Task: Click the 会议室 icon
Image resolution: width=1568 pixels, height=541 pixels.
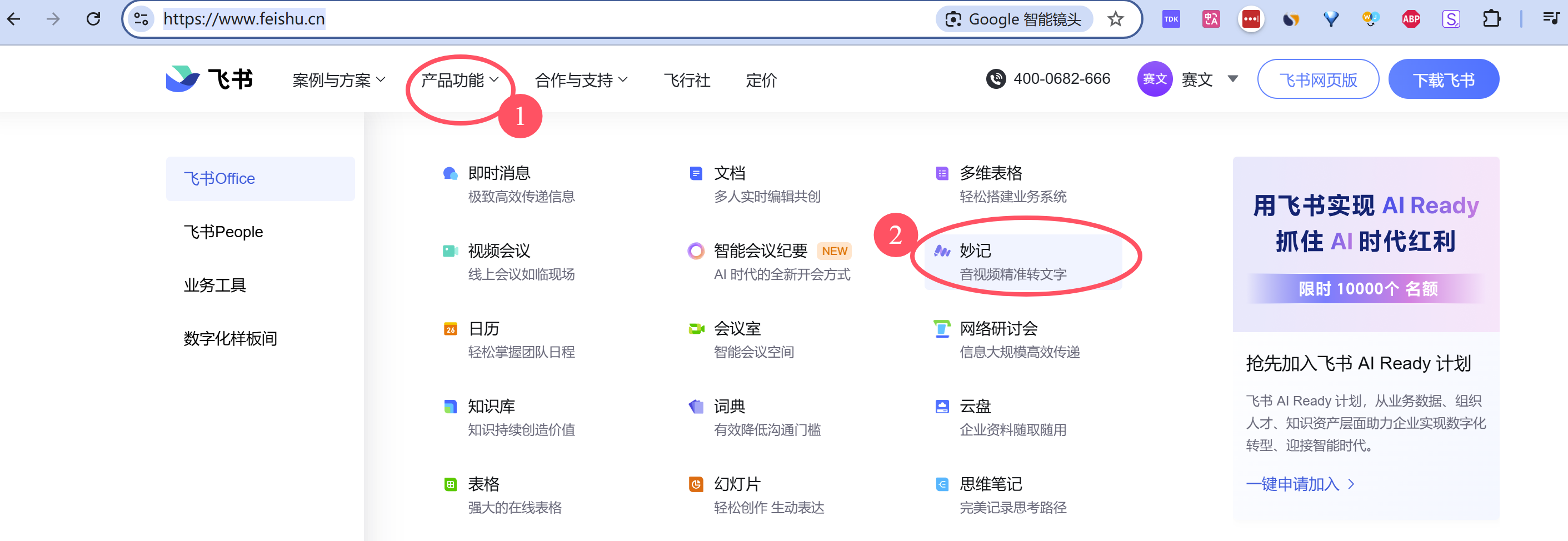Action: pyautogui.click(x=696, y=329)
